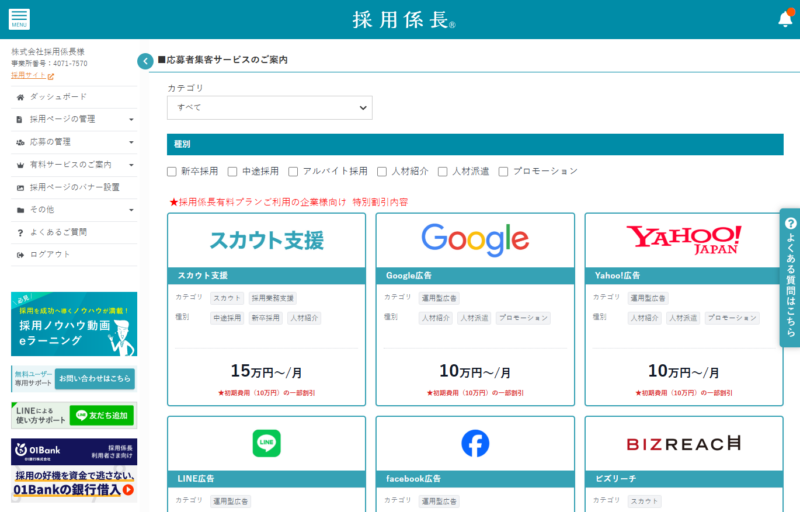Click the Facebook logo icon
The height and width of the screenshot is (512, 800).
click(475, 443)
